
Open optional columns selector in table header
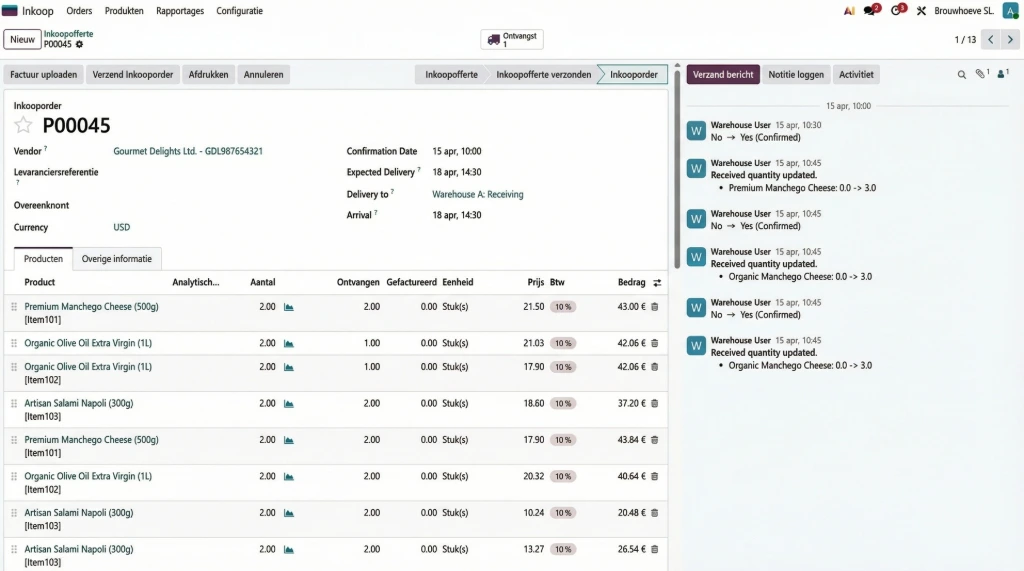coord(657,283)
